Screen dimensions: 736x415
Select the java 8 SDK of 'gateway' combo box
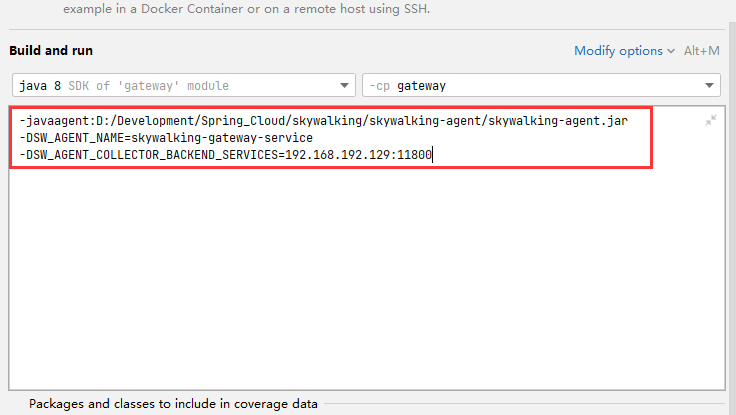coord(184,85)
